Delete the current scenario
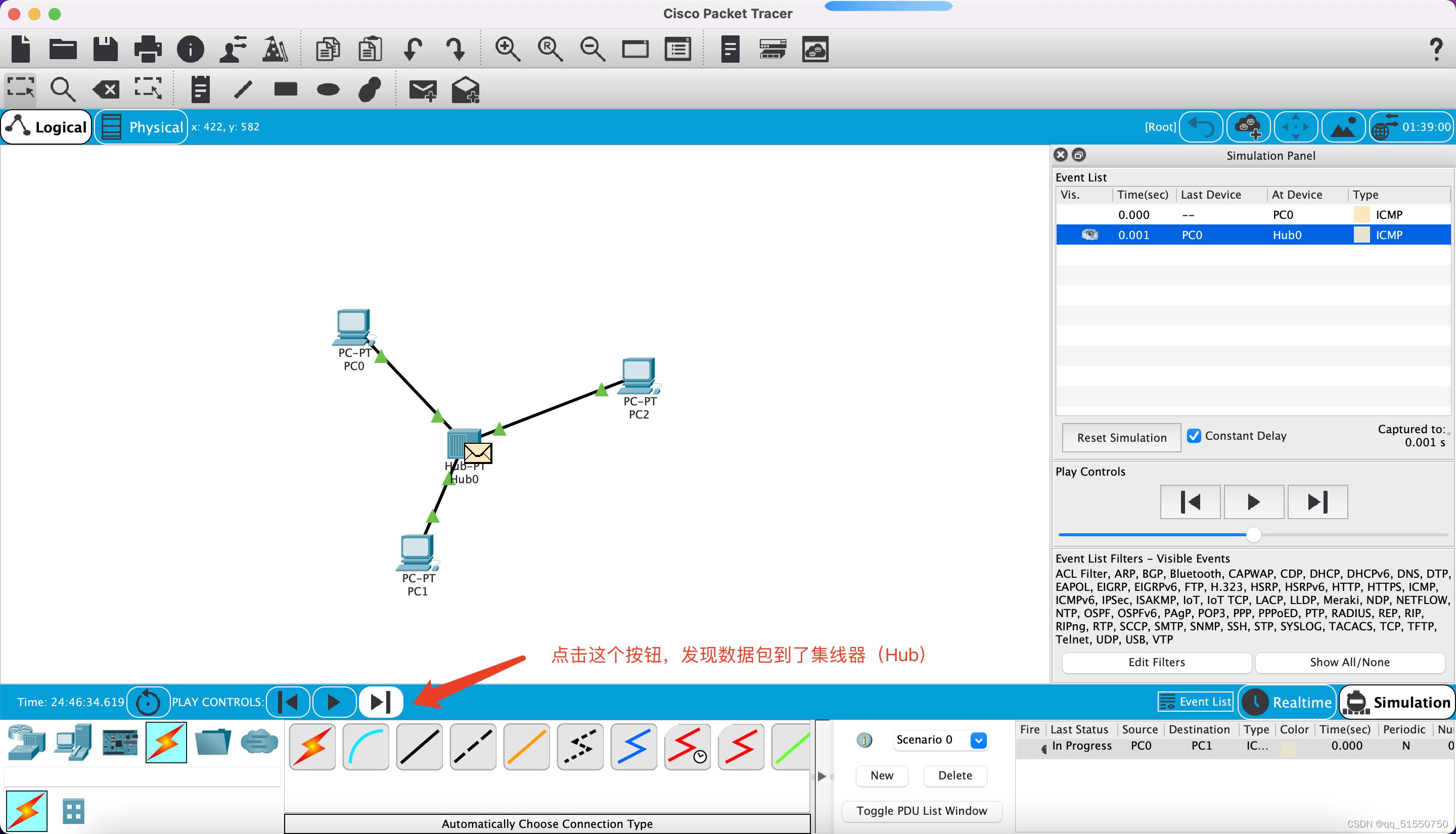 (x=955, y=775)
